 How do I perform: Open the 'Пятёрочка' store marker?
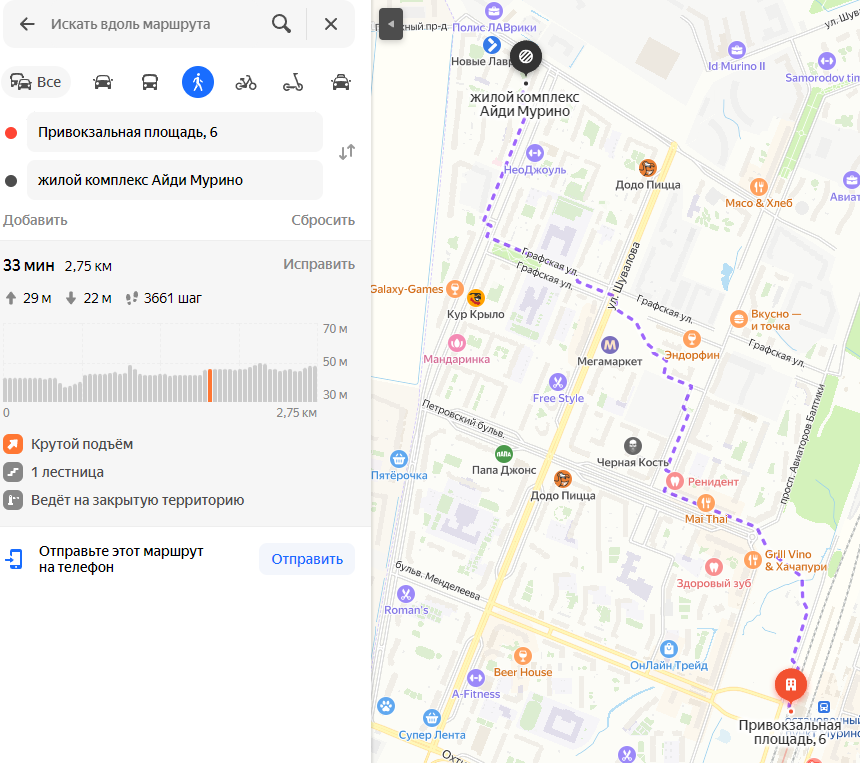pos(399,459)
